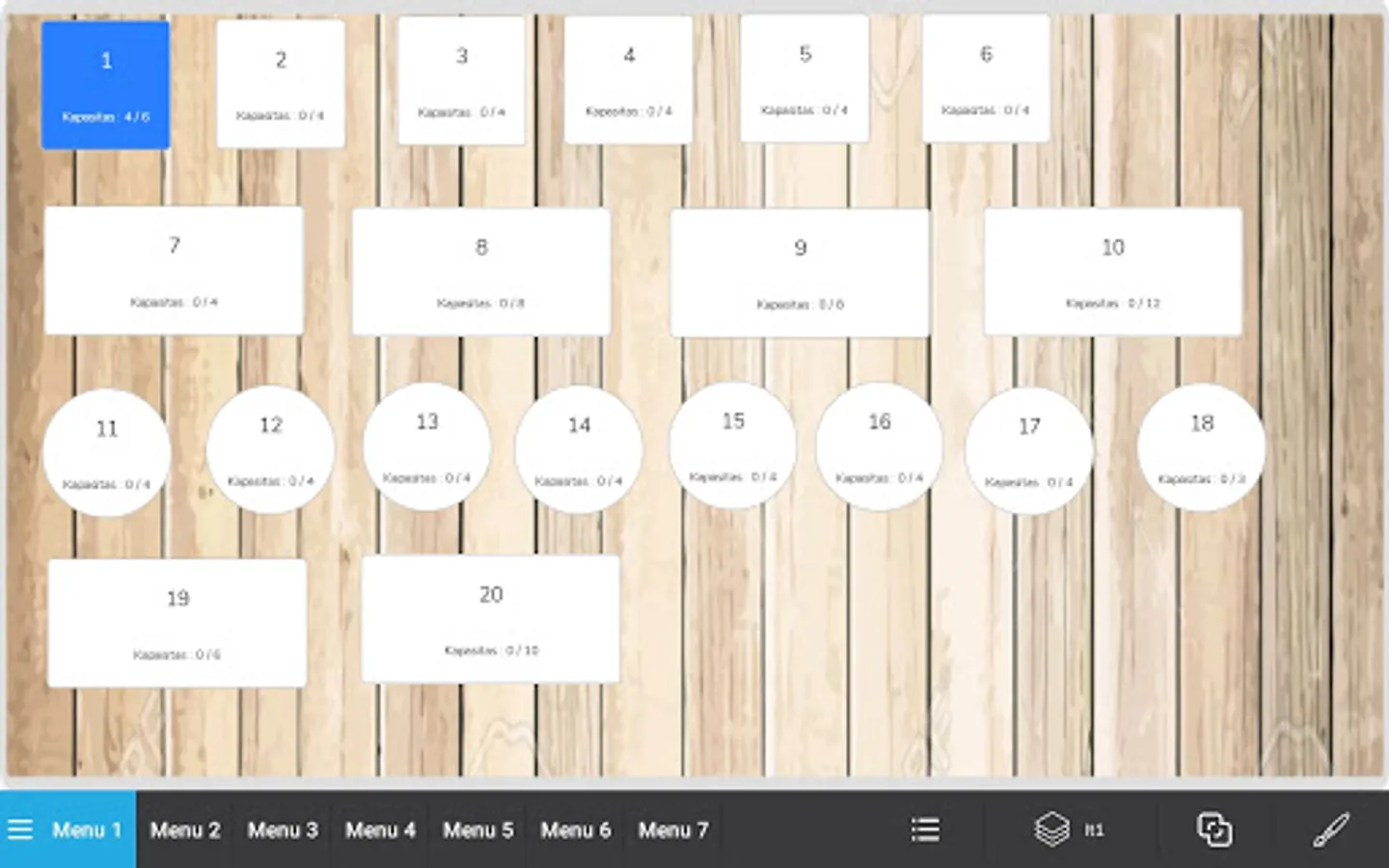Switch to Menu 5 tab

(x=477, y=829)
